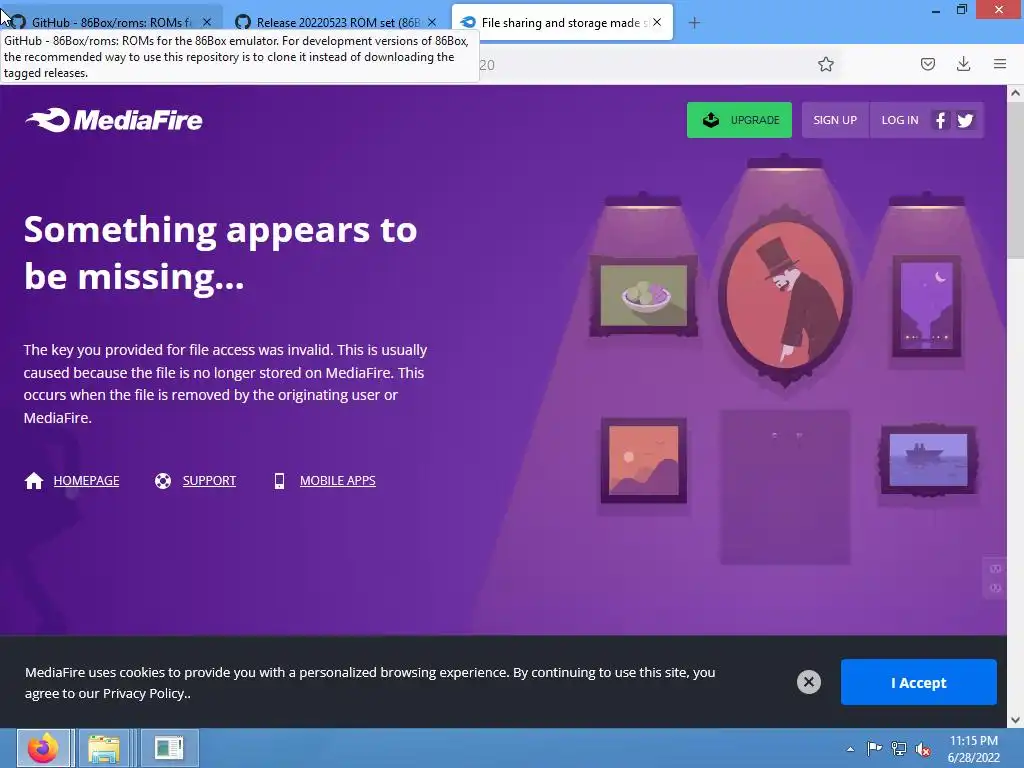Image resolution: width=1024 pixels, height=768 pixels.
Task: Log in with the Twitter icon
Action: (965, 120)
